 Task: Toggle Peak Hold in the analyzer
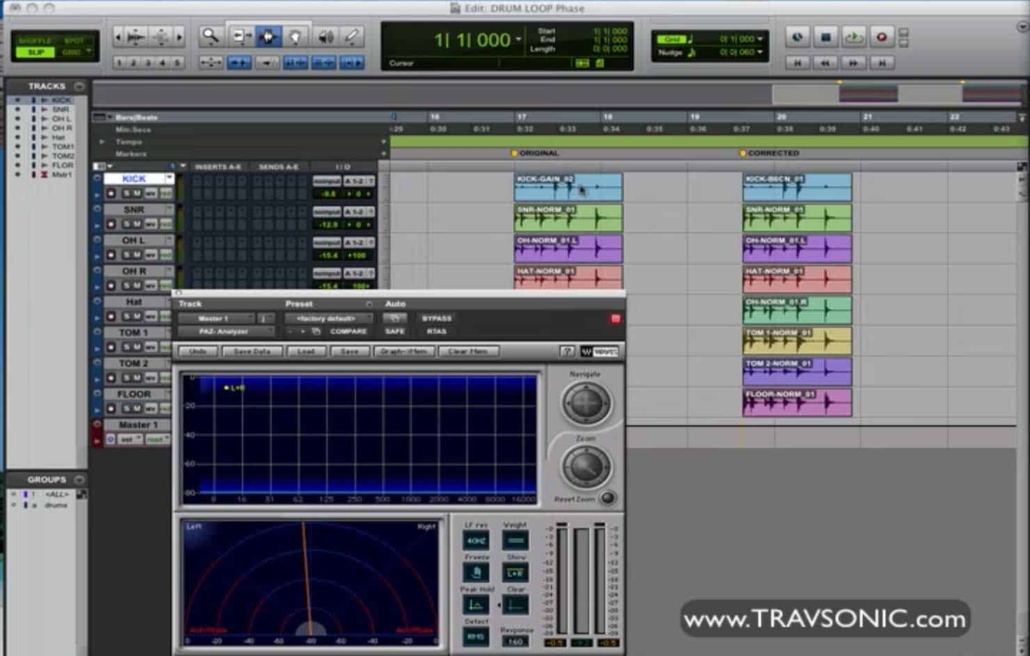[x=475, y=605]
